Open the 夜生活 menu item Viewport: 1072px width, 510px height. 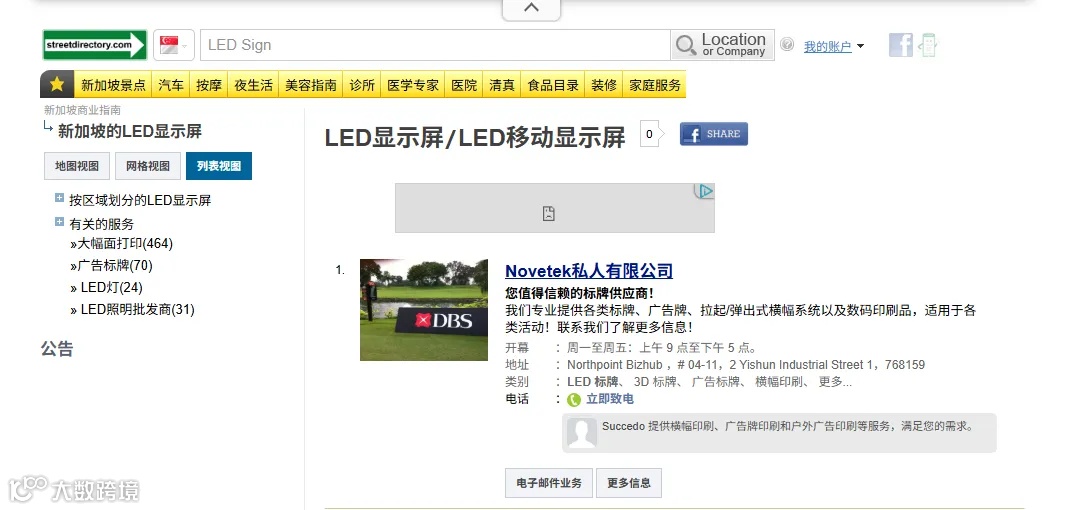click(x=254, y=85)
